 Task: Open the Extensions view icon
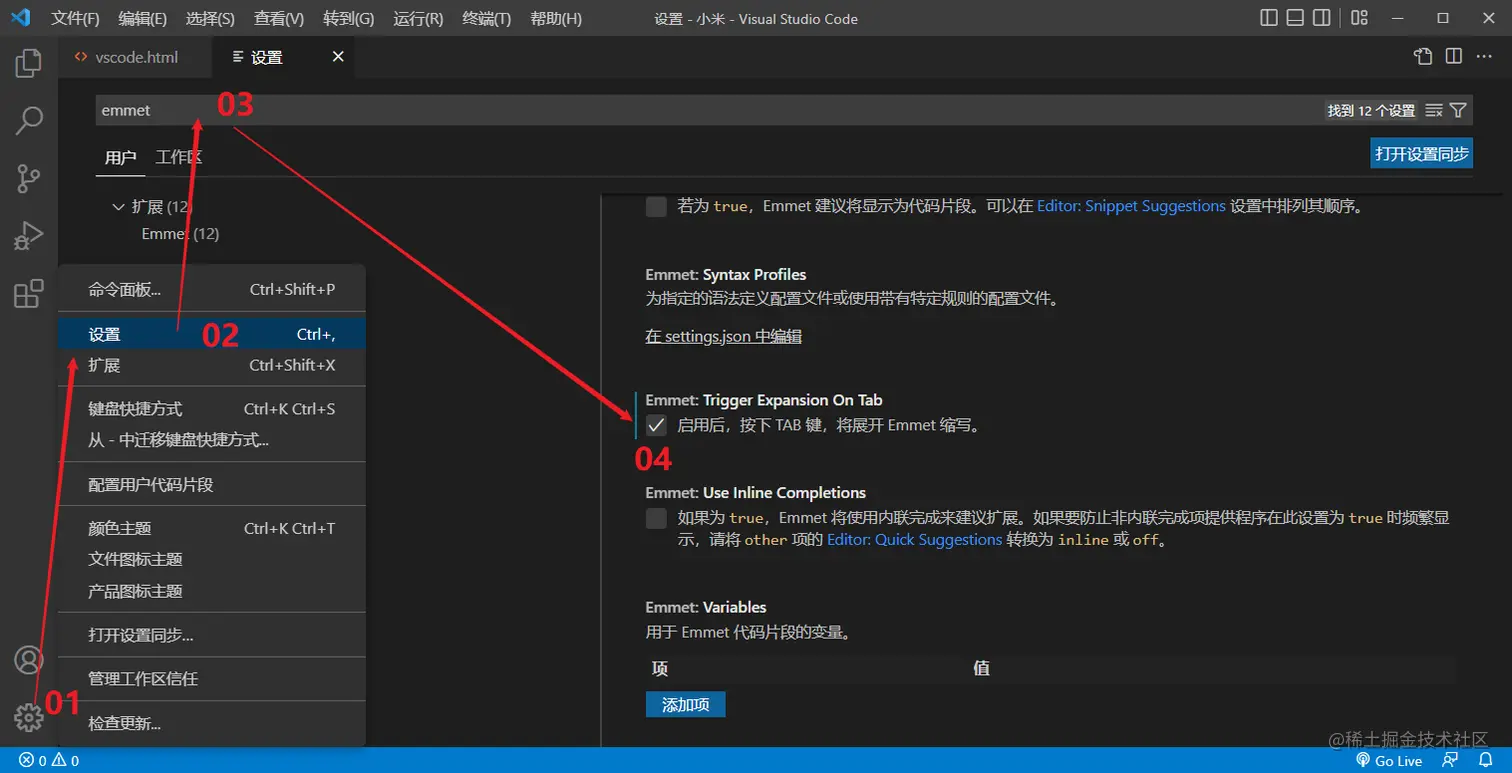29,294
